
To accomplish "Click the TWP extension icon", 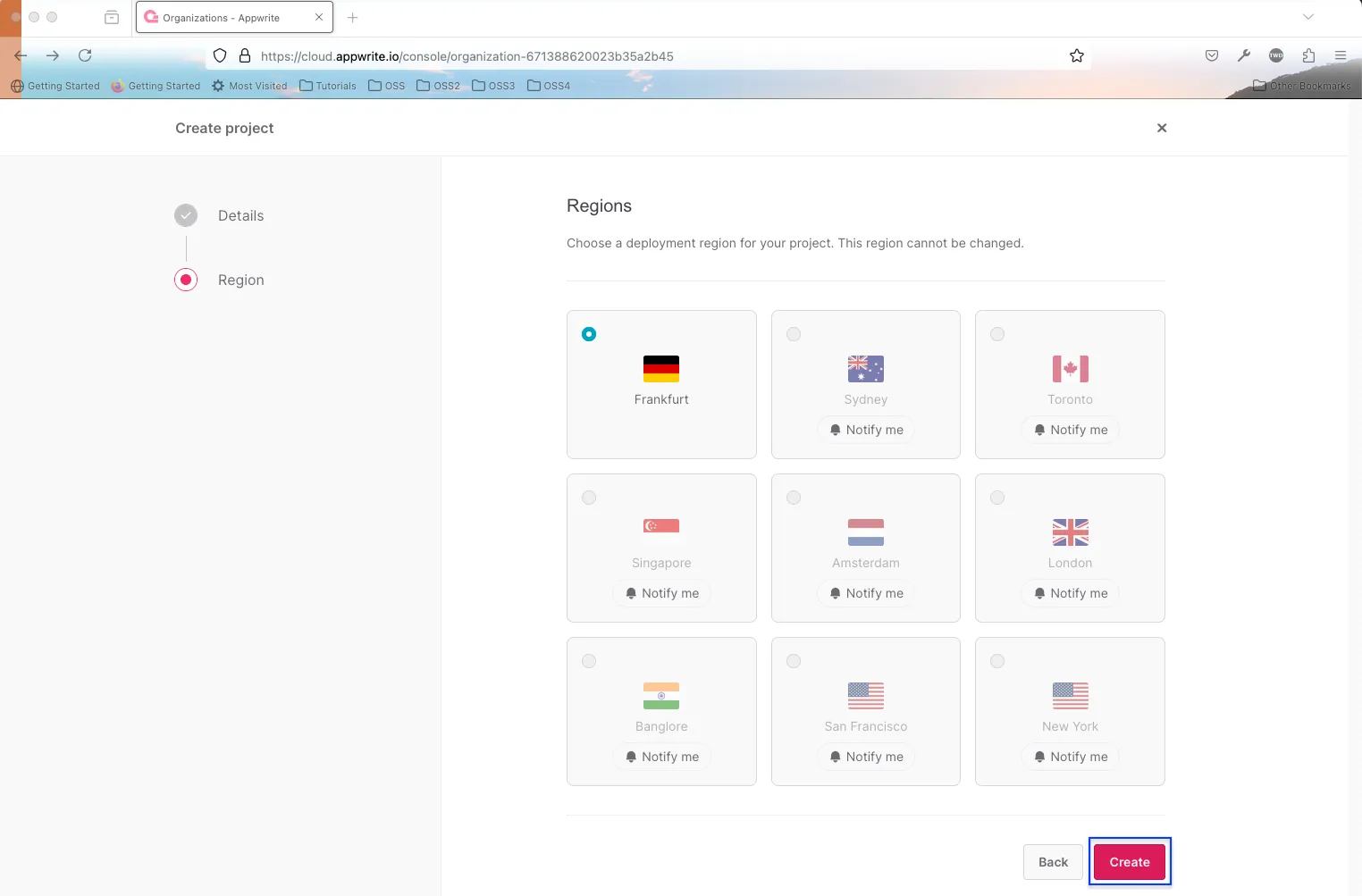I will pos(1276,55).
